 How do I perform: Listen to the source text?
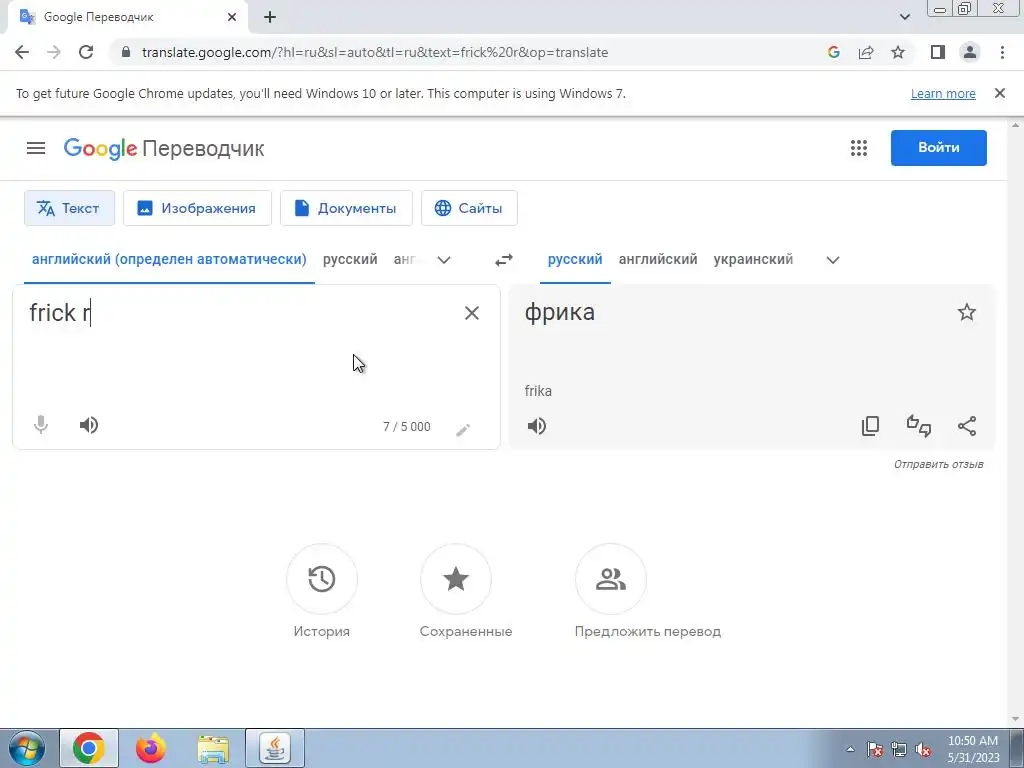pyautogui.click(x=89, y=425)
